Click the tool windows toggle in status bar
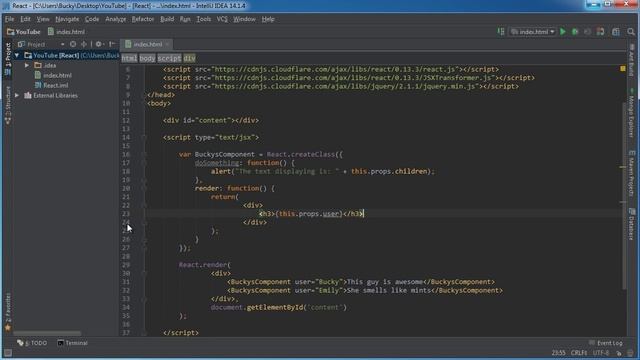Screen dimensions: 640x360 tap(7, 353)
